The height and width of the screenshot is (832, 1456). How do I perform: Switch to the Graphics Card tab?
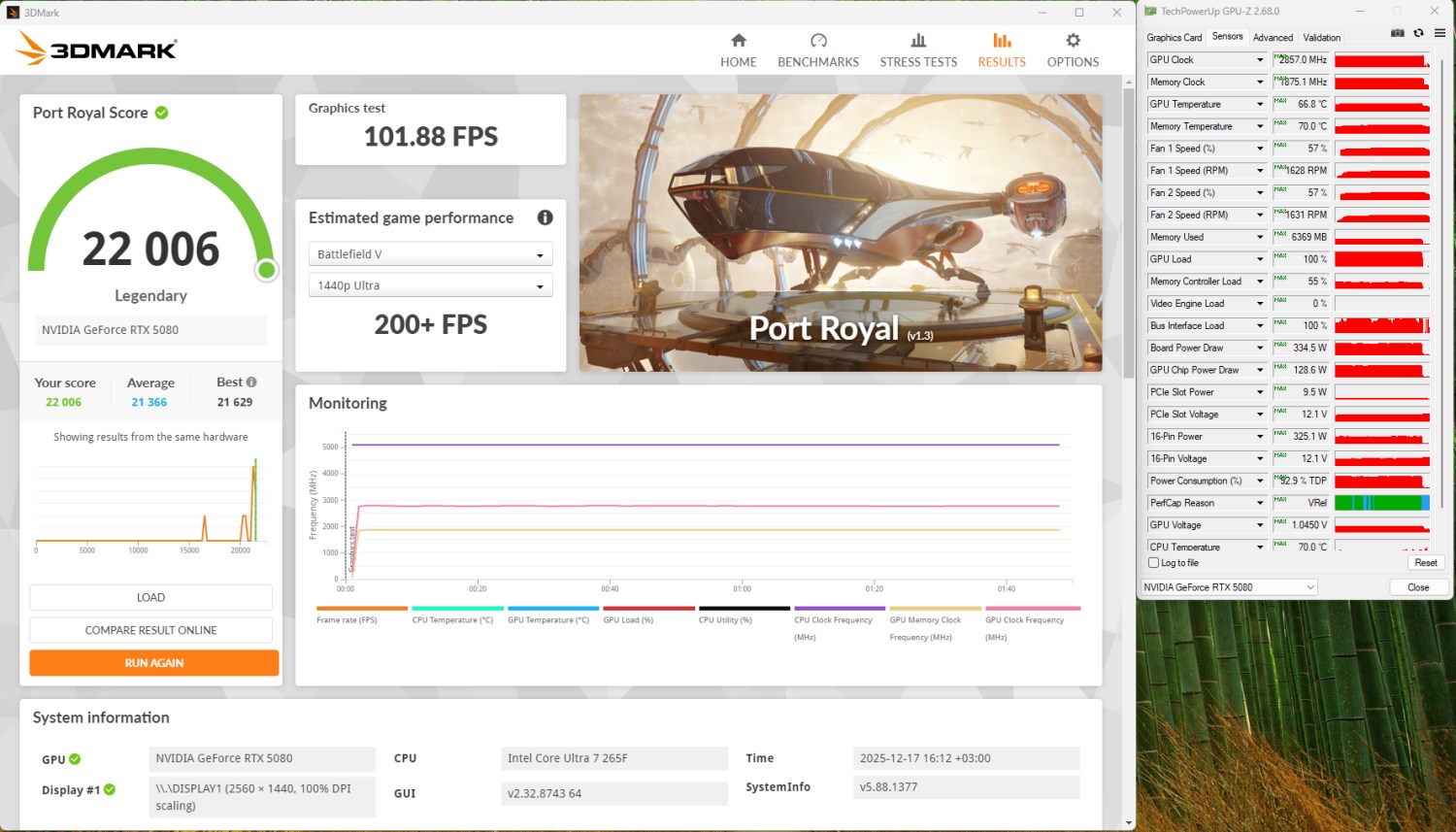[1174, 38]
